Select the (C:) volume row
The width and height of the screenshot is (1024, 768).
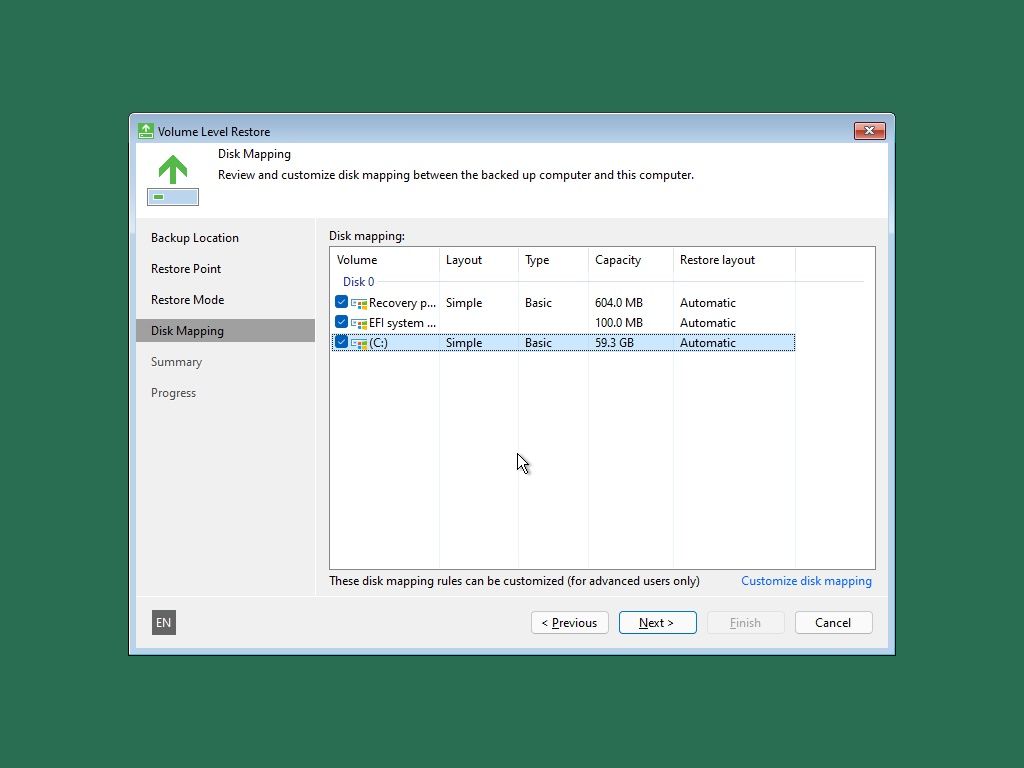pyautogui.click(x=500, y=342)
